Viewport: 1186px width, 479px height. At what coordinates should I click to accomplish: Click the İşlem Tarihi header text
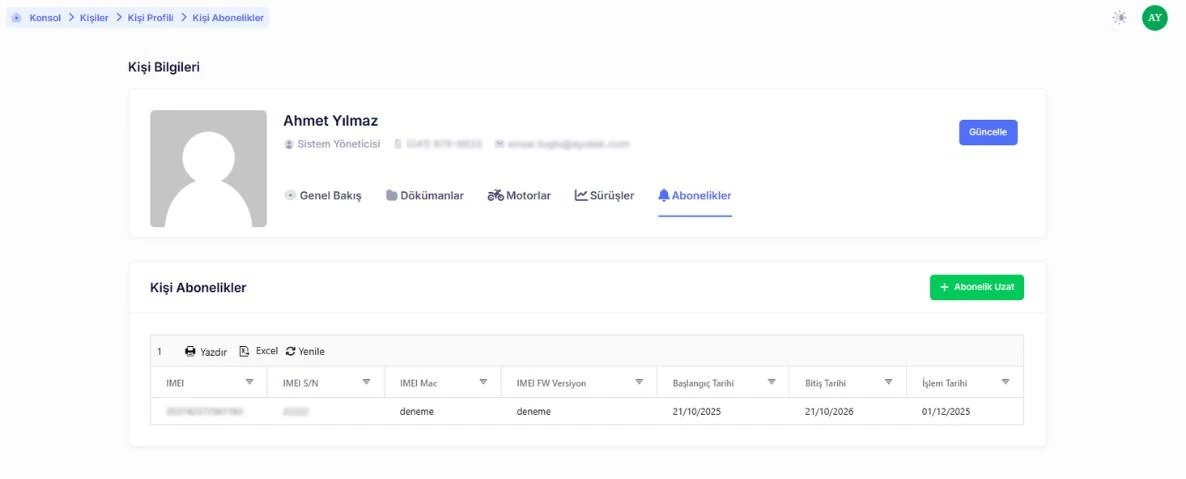(x=944, y=383)
